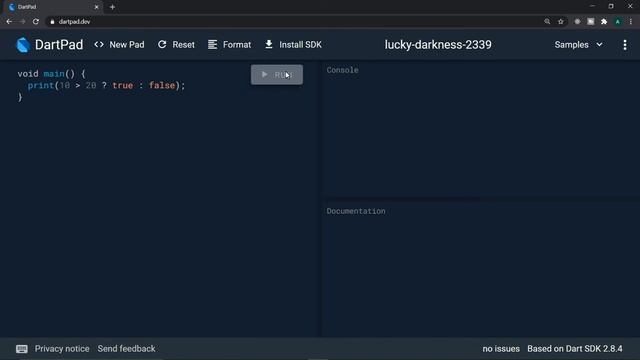640x360 pixels.
Task: Open the Chrome three-dot menu
Action: [631, 22]
